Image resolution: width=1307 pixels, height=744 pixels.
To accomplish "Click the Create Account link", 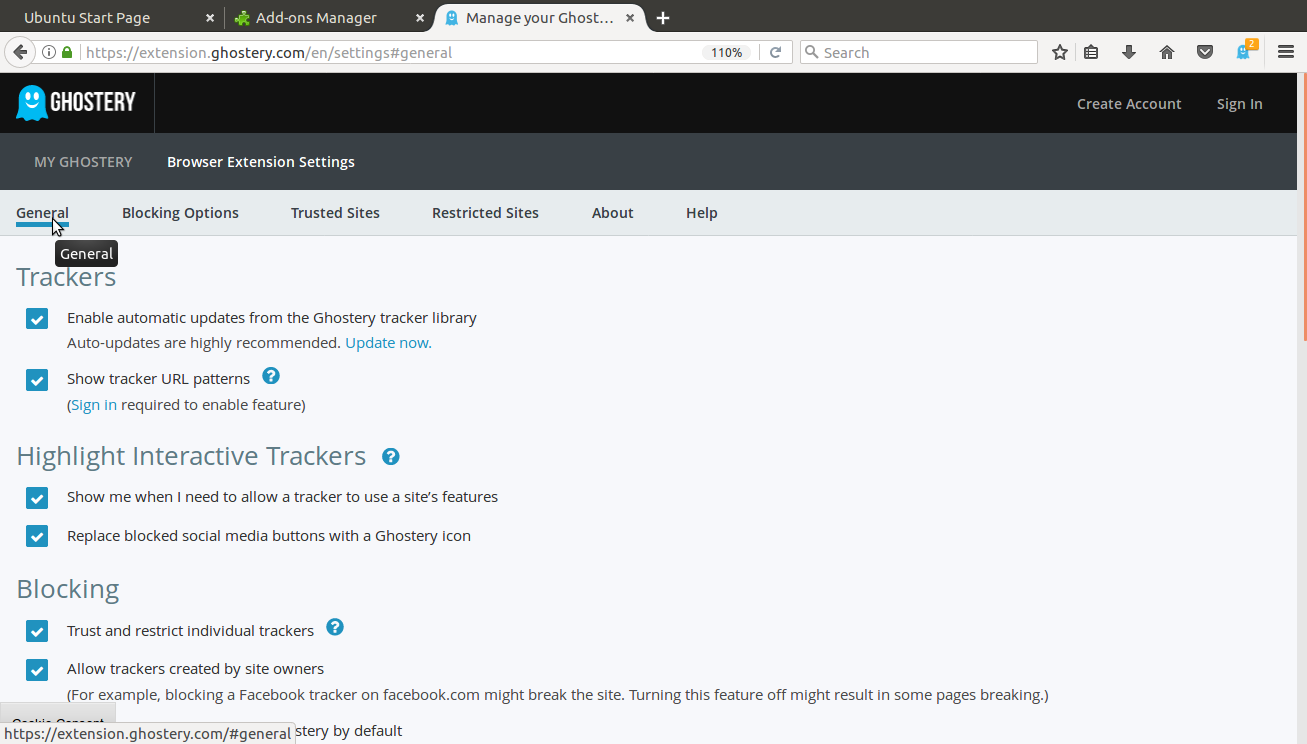I will pyautogui.click(x=1129, y=103).
